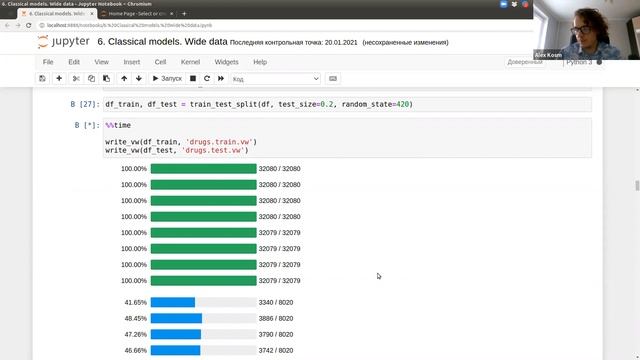Click the page vertical scrollbar thumb
Viewport: 640px width, 360px height.
pyautogui.click(x=637, y=185)
